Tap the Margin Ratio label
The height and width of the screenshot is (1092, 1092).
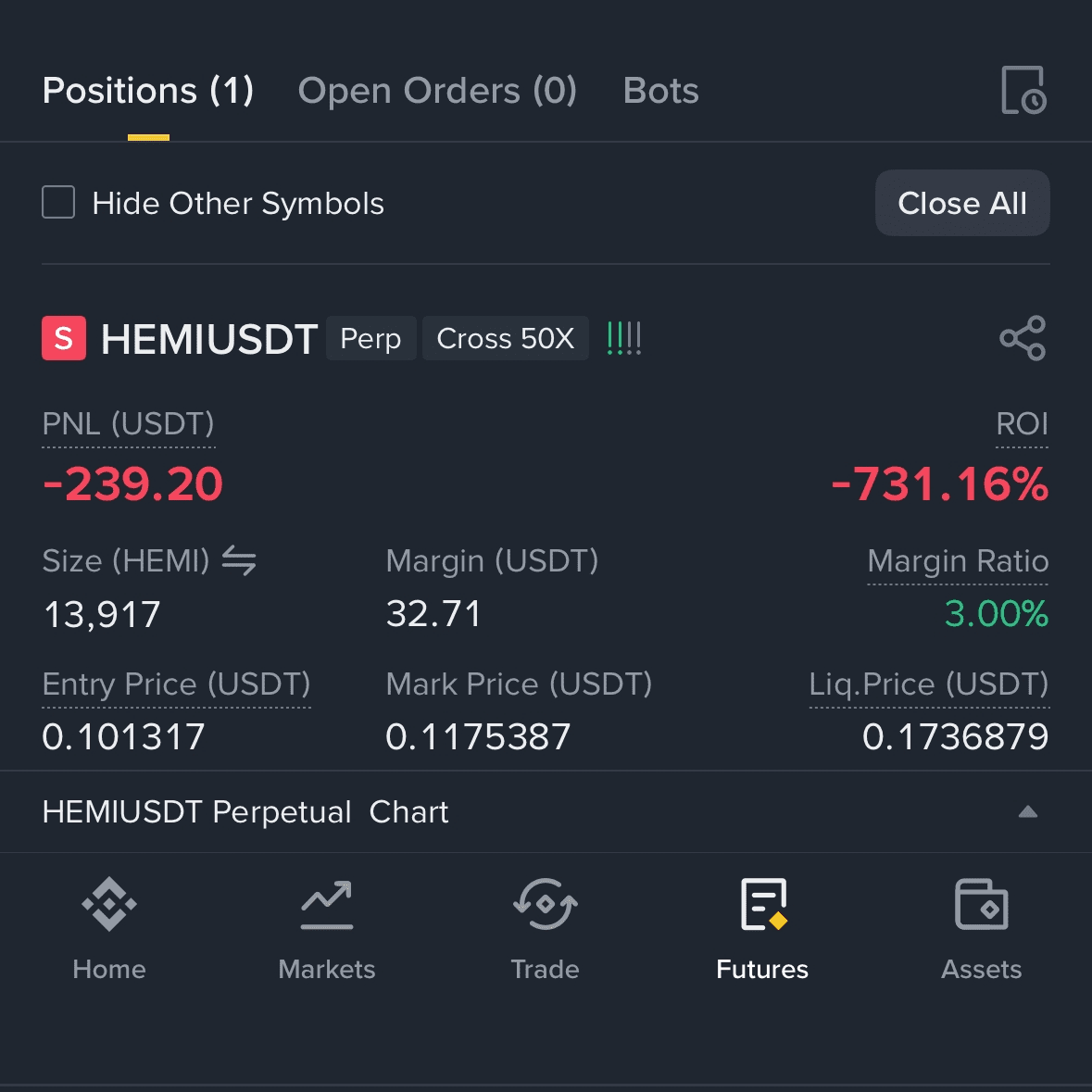tap(958, 561)
